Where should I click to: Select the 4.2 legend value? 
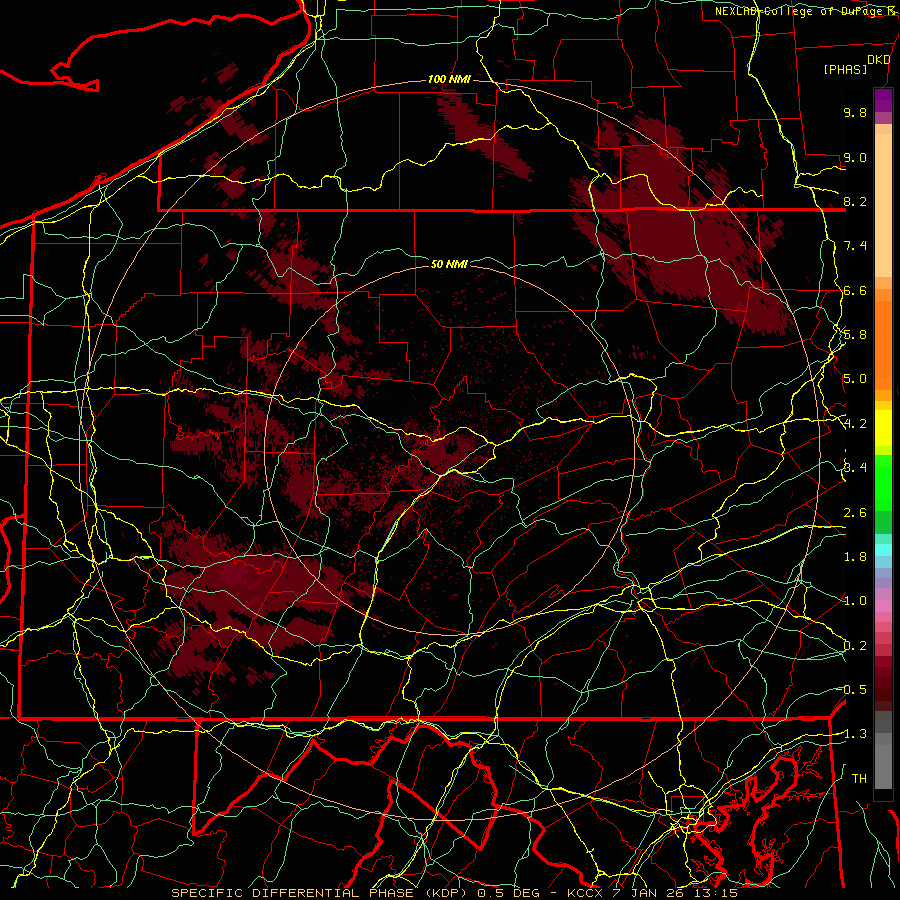click(x=855, y=424)
